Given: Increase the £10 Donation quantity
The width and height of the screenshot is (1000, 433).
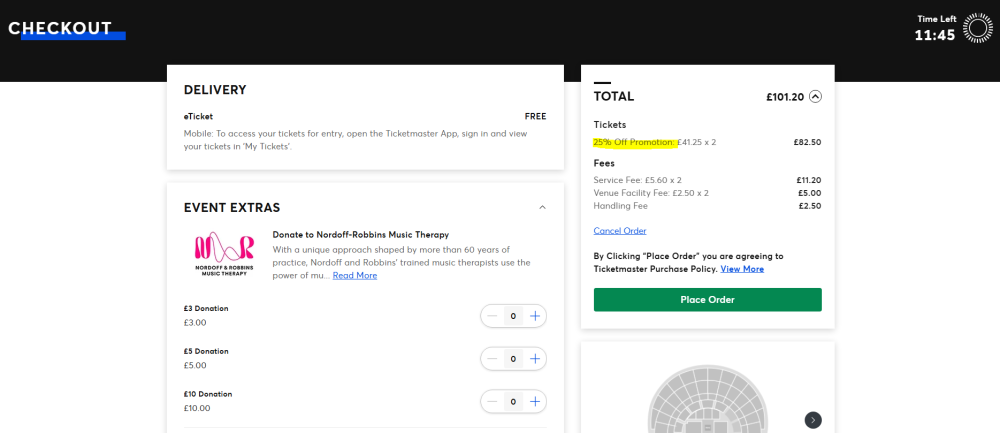Looking at the screenshot, I should [x=534, y=401].
